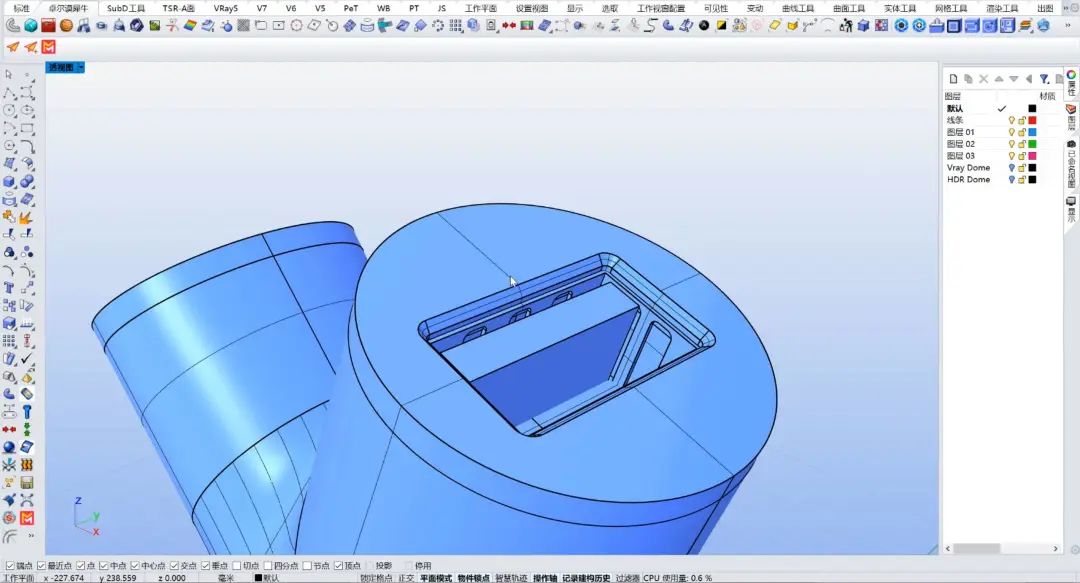1080x583 pixels.
Task: Toggle 正交 mode in status bar
Action: [406, 578]
